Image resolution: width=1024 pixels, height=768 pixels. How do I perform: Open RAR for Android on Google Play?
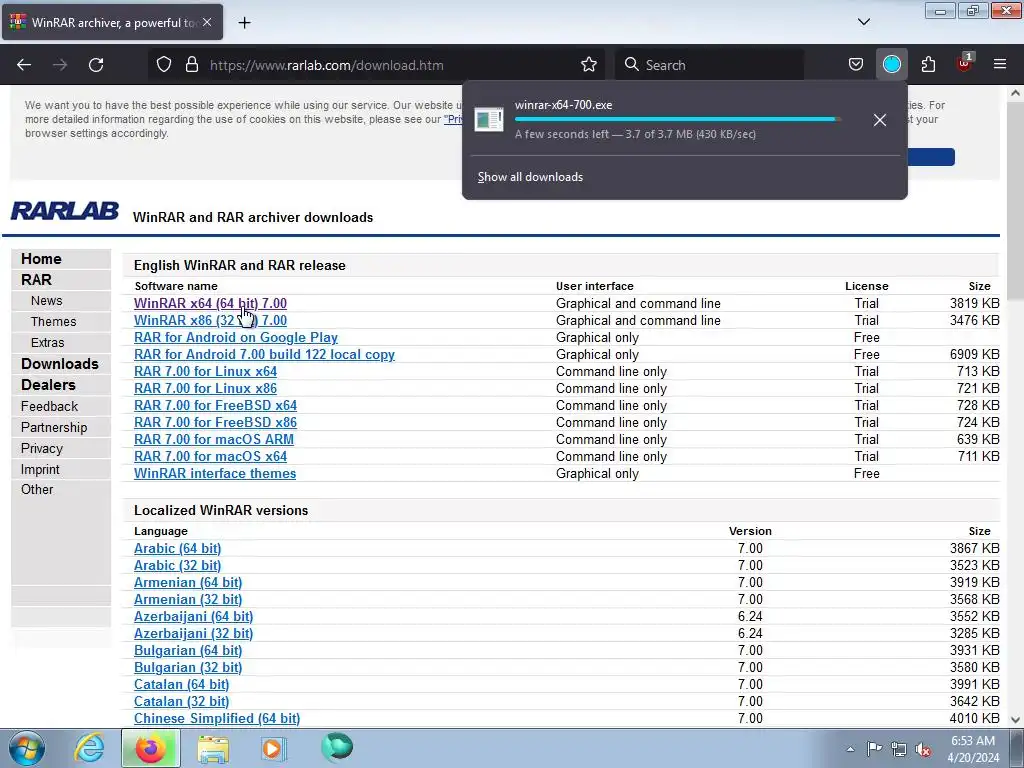point(236,337)
